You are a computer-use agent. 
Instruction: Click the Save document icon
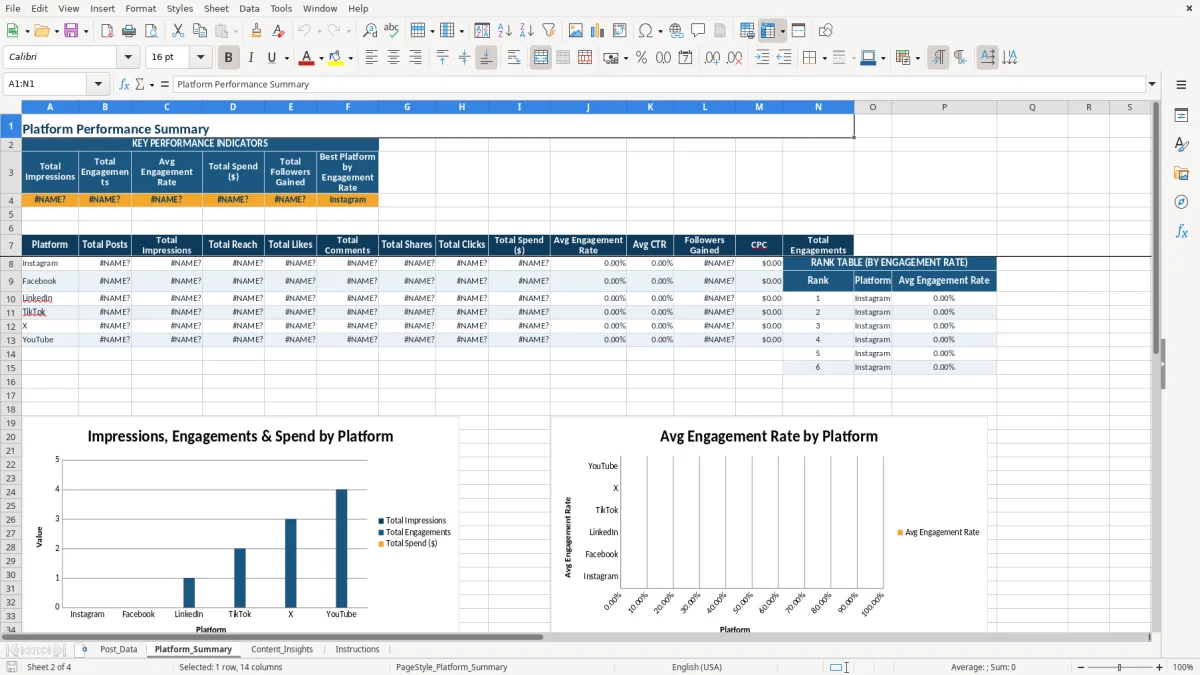[x=70, y=31]
